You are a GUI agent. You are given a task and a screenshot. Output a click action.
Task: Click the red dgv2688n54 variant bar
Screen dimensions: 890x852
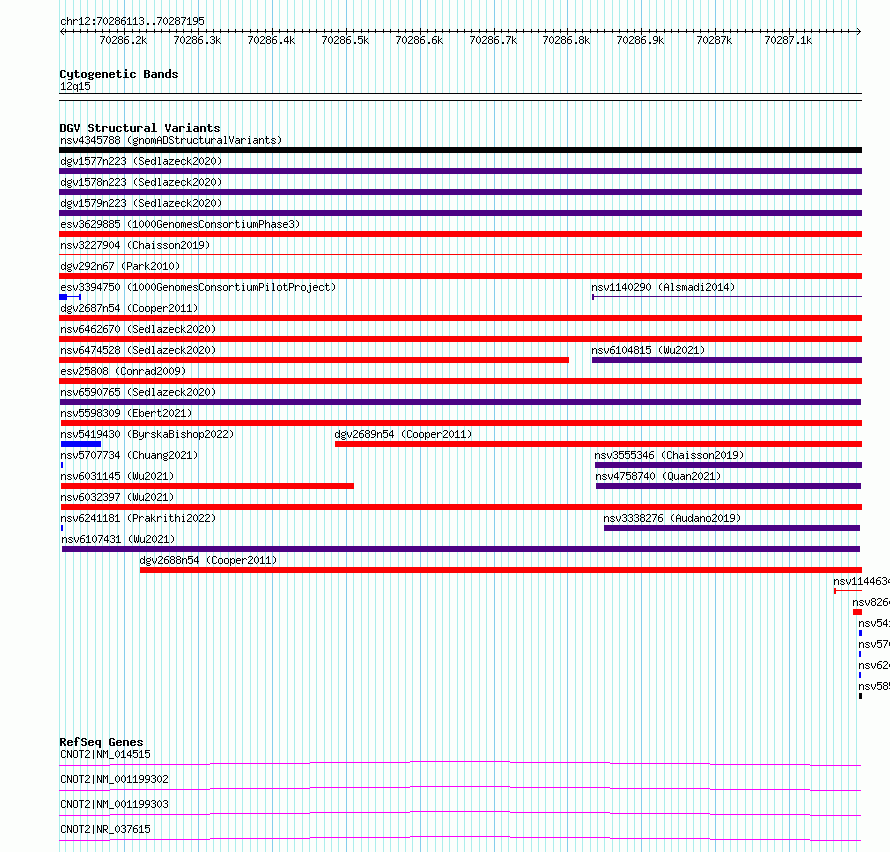pyautogui.click(x=501, y=570)
